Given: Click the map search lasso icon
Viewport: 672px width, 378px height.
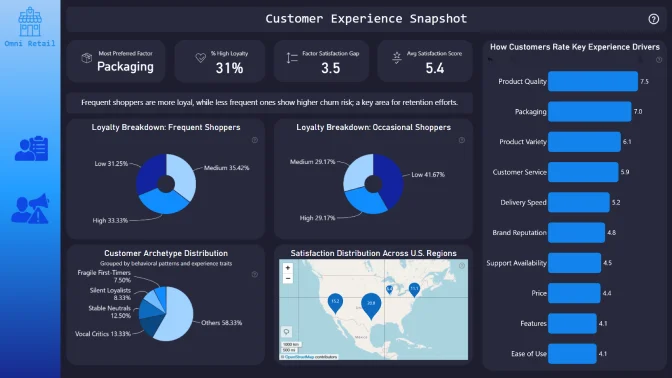Looking at the screenshot, I should (x=287, y=332).
